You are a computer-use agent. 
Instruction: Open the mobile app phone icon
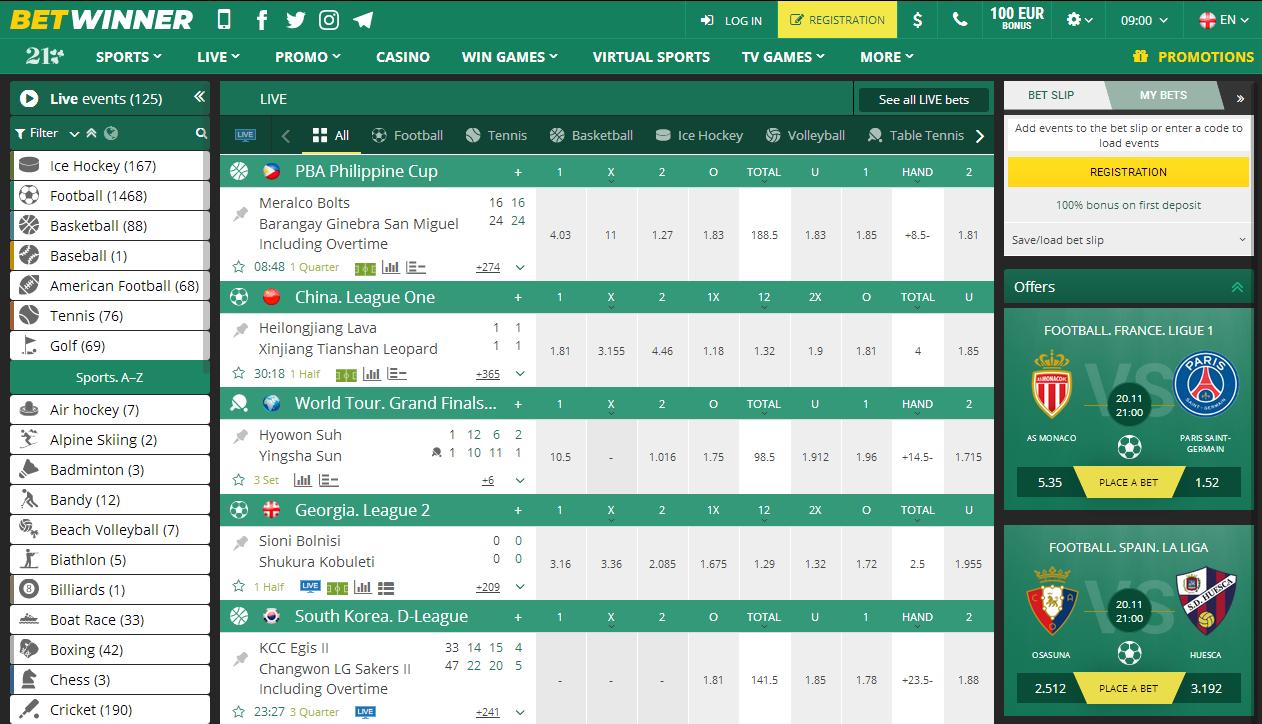click(224, 19)
